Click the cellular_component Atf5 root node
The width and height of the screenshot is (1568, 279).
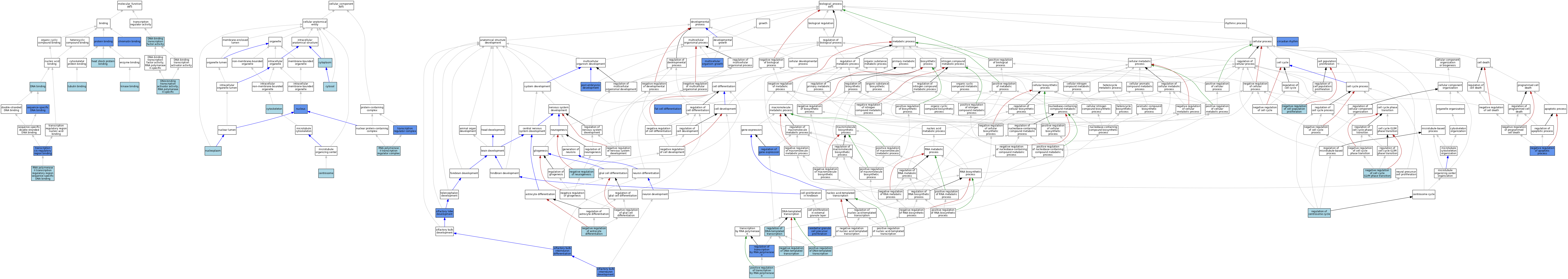coord(341,6)
